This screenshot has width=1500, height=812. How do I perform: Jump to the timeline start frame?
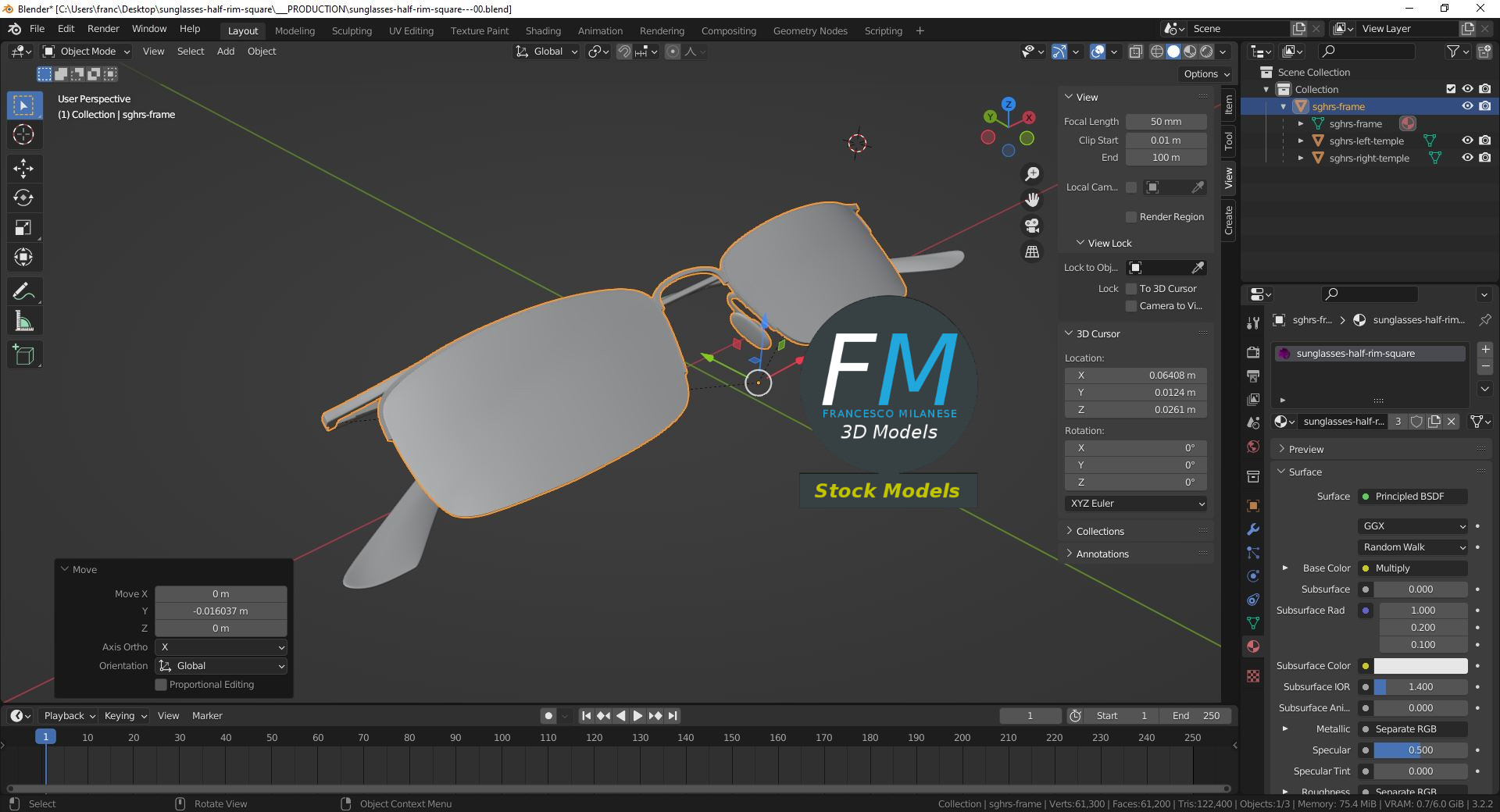click(586, 715)
